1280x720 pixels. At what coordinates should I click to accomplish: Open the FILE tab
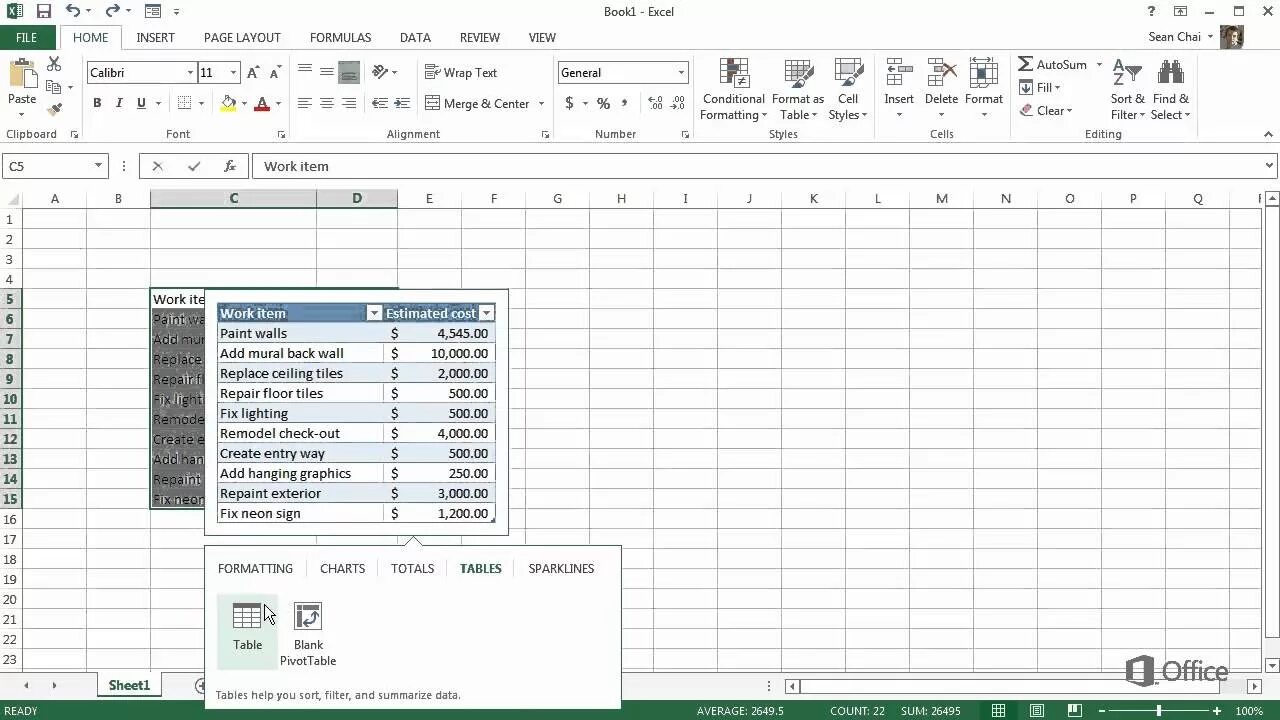click(x=27, y=37)
